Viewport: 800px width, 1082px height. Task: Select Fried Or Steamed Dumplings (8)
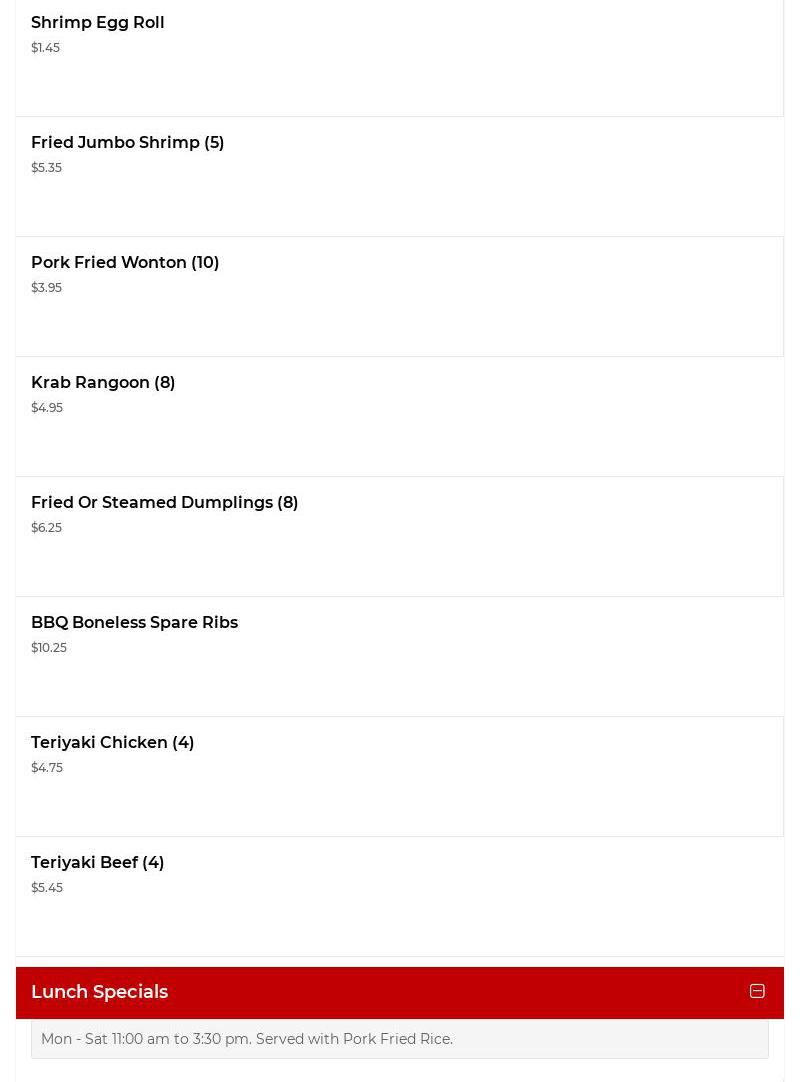pyautogui.click(x=164, y=502)
